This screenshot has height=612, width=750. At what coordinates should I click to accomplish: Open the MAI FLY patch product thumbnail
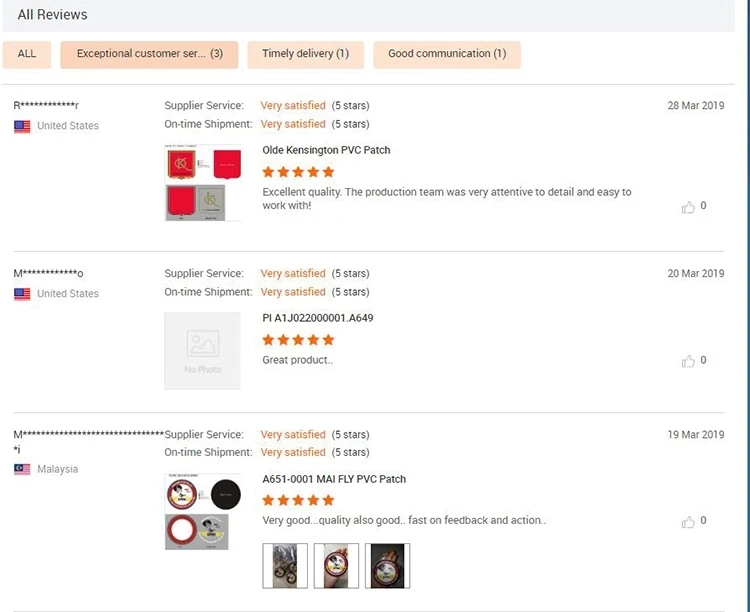(203, 511)
